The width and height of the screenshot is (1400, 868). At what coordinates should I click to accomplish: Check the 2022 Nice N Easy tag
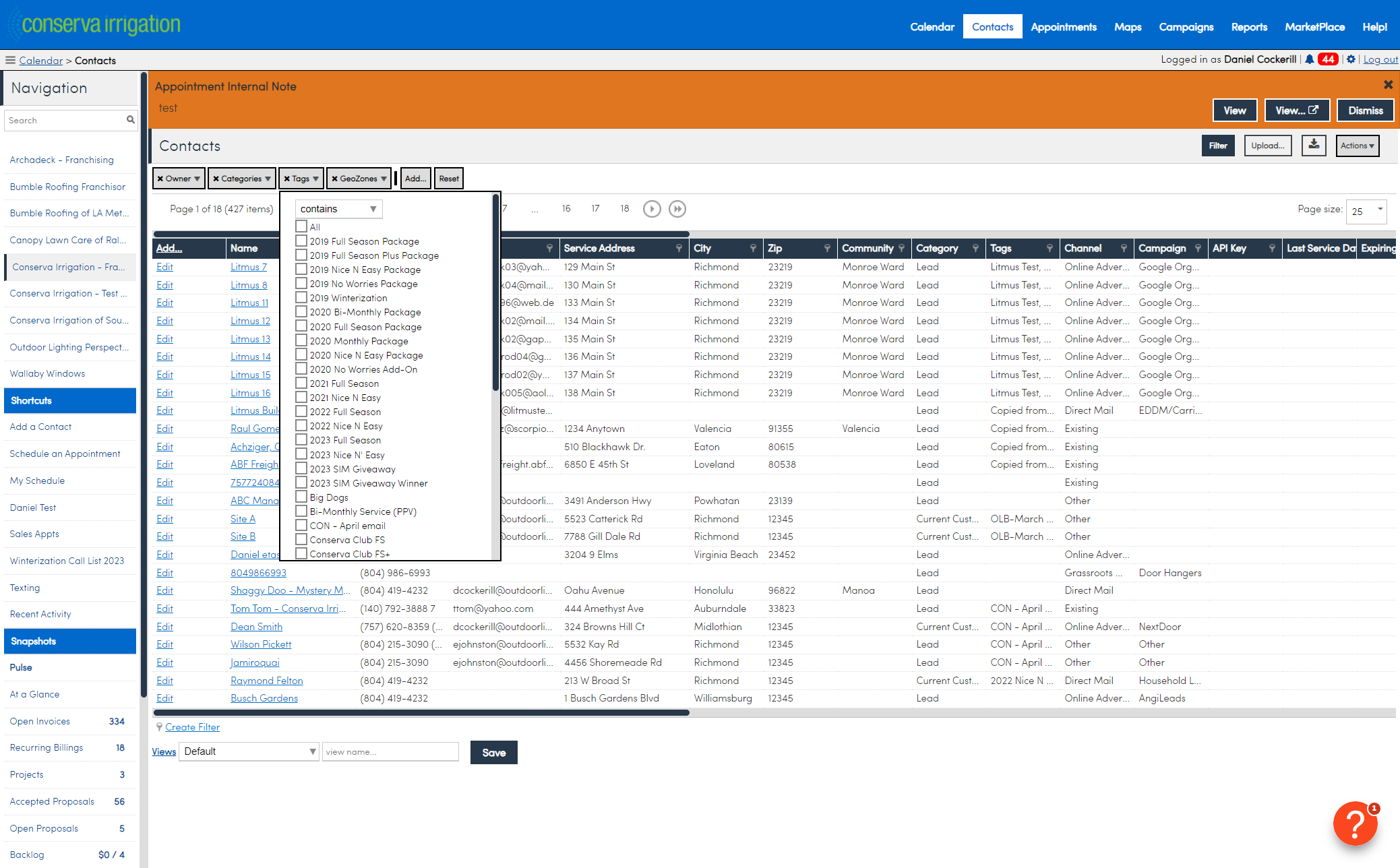(301, 425)
